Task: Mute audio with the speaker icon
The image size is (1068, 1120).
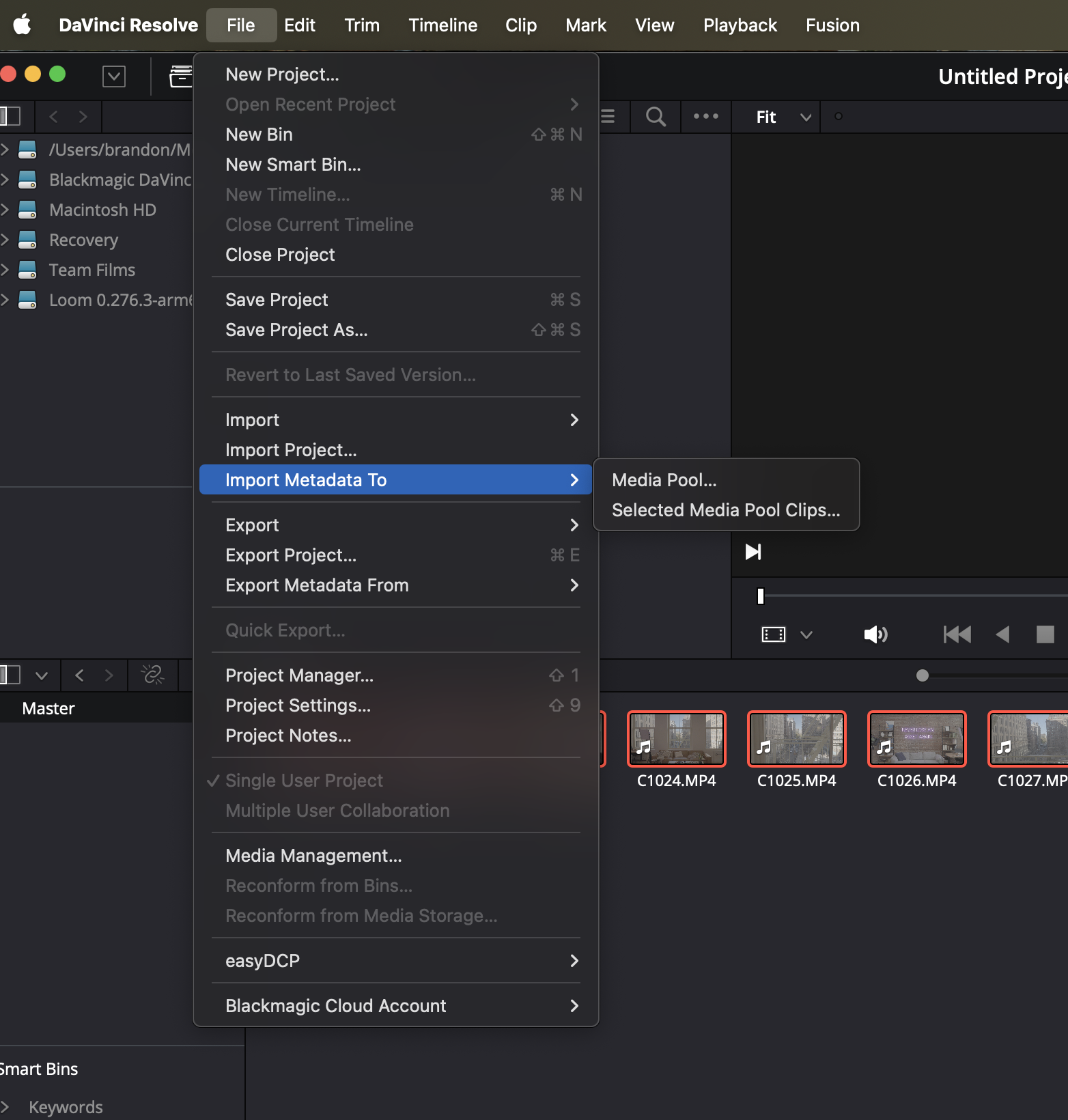Action: 875,634
